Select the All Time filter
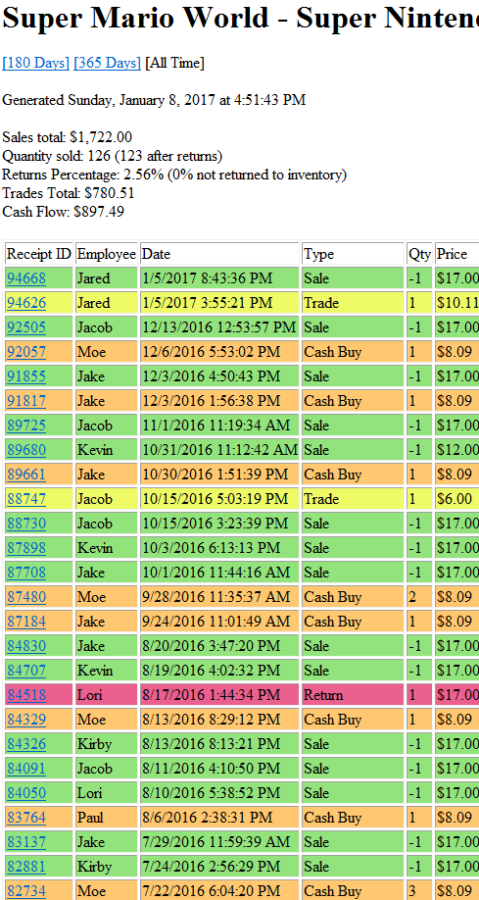Viewport: 479px width, 900px height. coord(174,63)
